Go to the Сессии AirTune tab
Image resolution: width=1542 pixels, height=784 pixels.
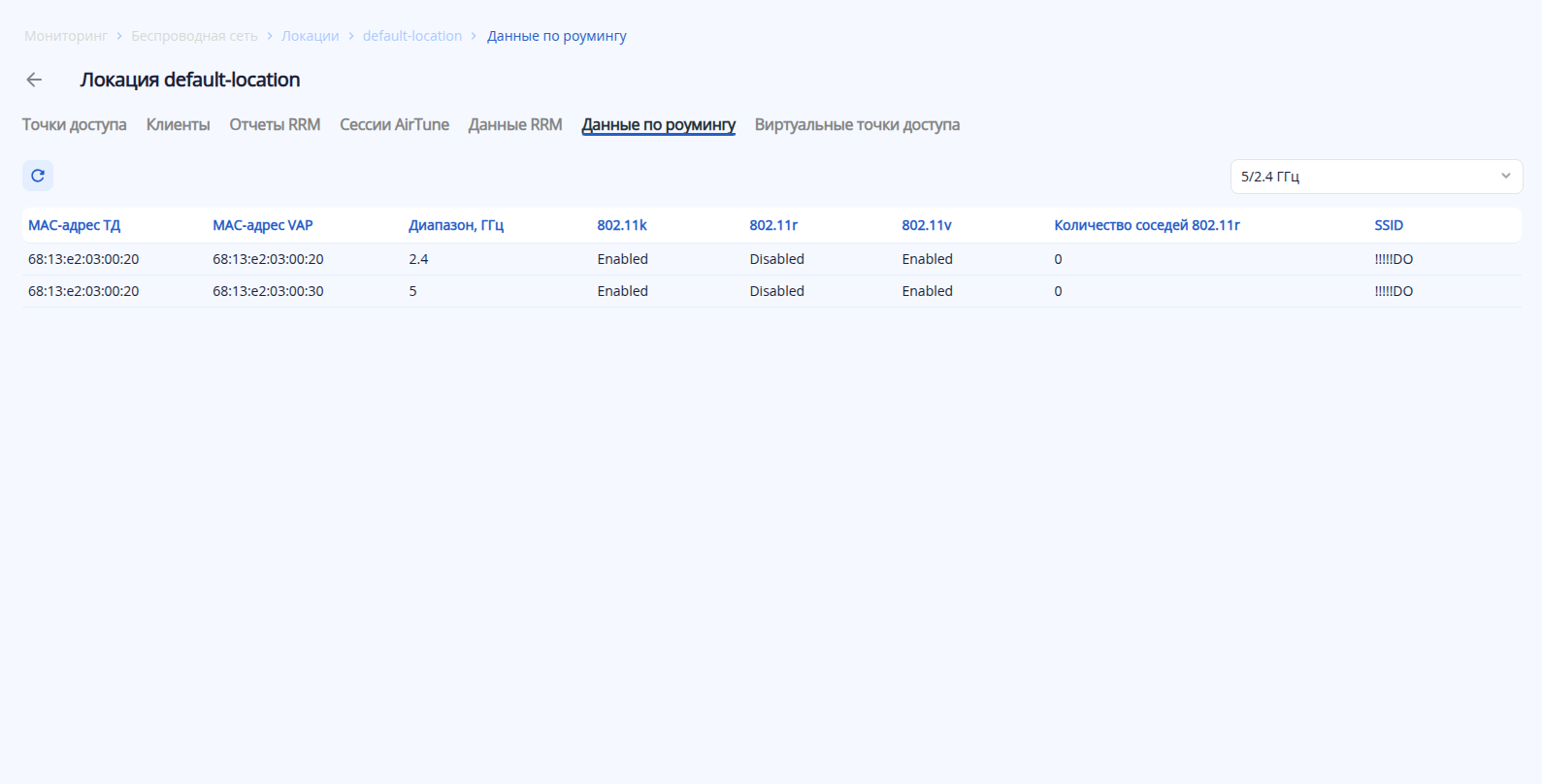[x=394, y=125]
